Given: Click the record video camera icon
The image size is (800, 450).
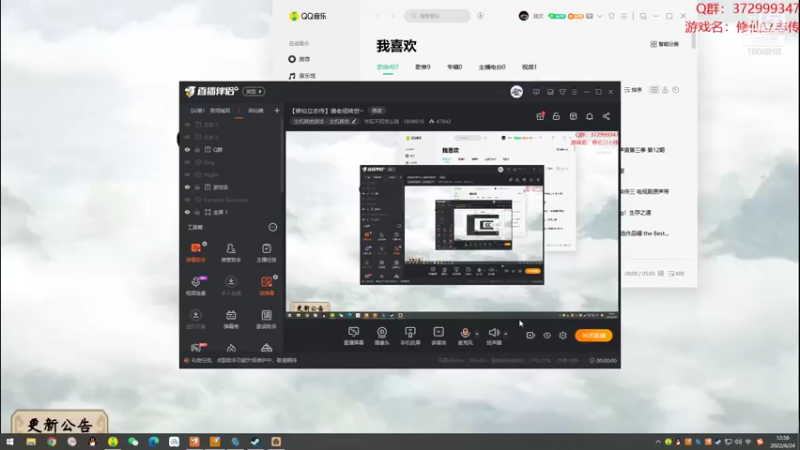Looking at the screenshot, I should (x=531, y=335).
